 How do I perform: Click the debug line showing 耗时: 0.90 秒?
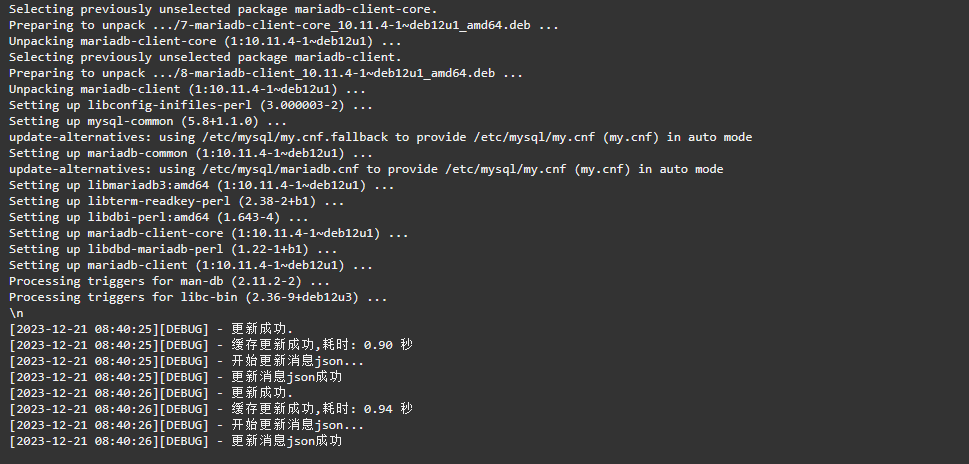pos(211,345)
